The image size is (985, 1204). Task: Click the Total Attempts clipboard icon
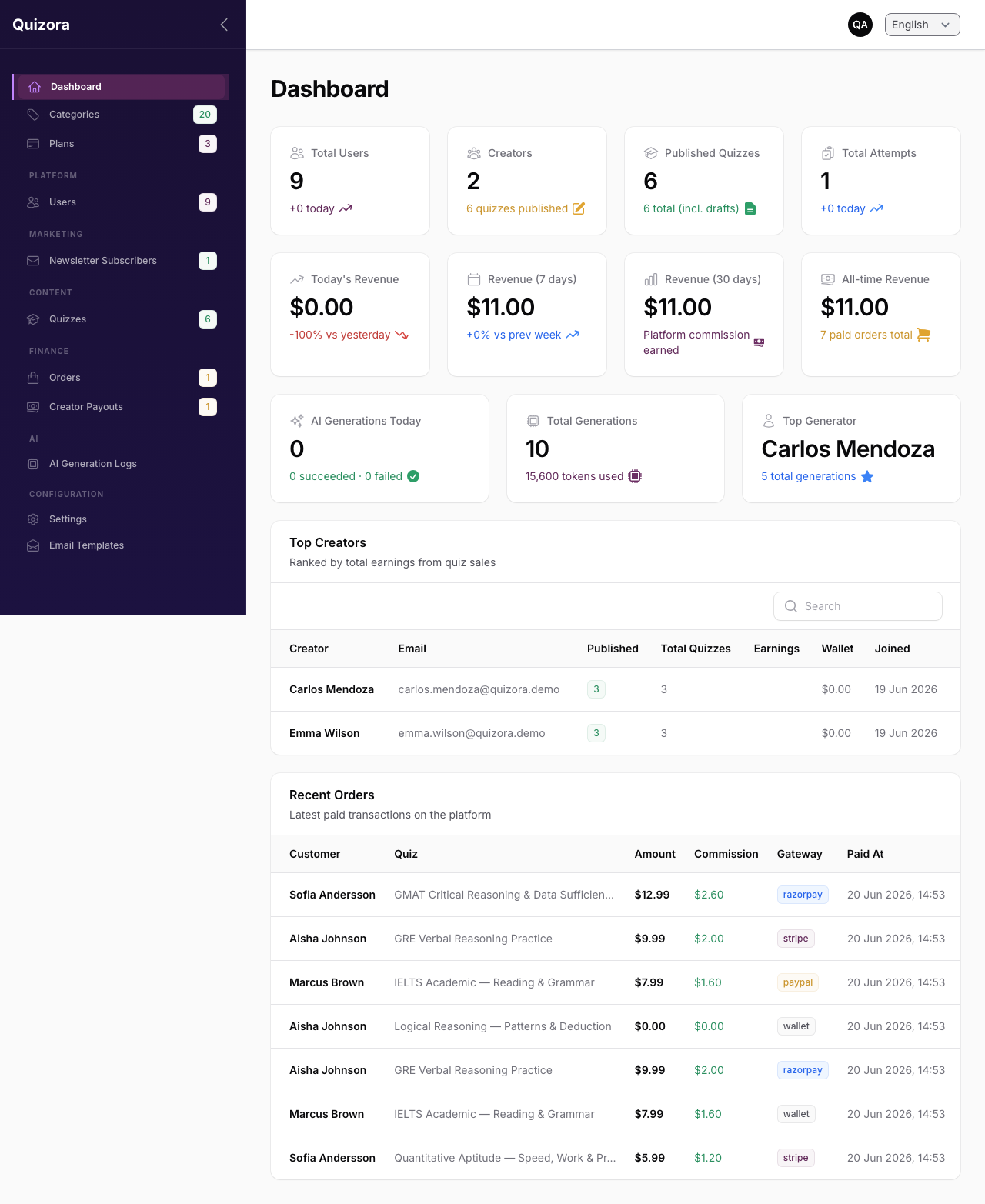point(828,153)
